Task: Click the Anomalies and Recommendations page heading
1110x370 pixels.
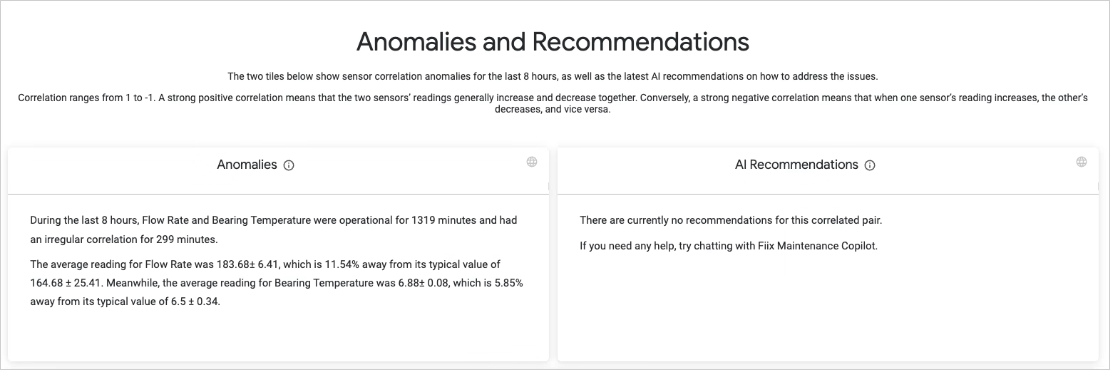Action: tap(552, 42)
